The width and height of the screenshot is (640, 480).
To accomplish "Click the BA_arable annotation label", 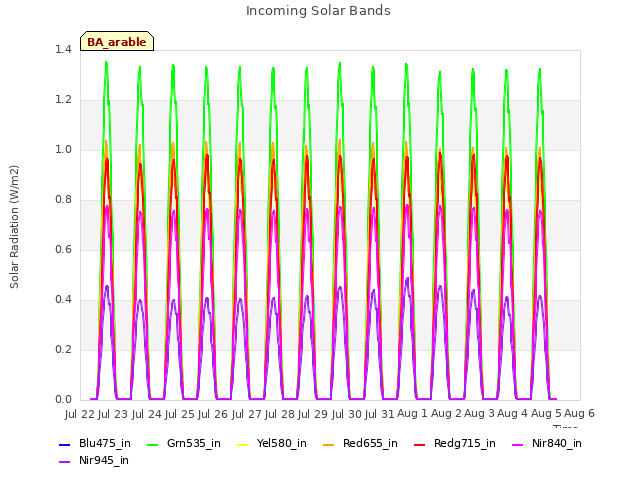I will (x=117, y=41).
